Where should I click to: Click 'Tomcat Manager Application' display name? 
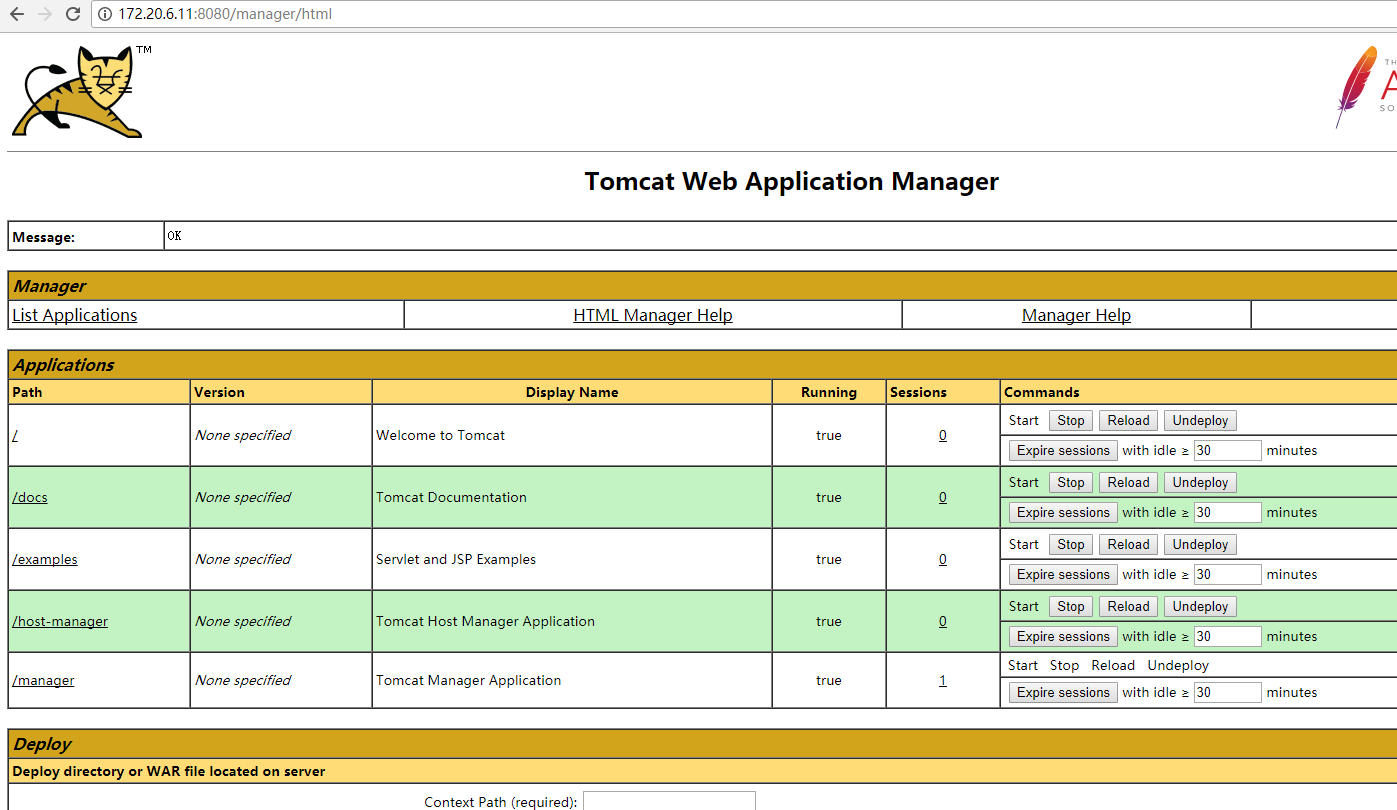(468, 680)
